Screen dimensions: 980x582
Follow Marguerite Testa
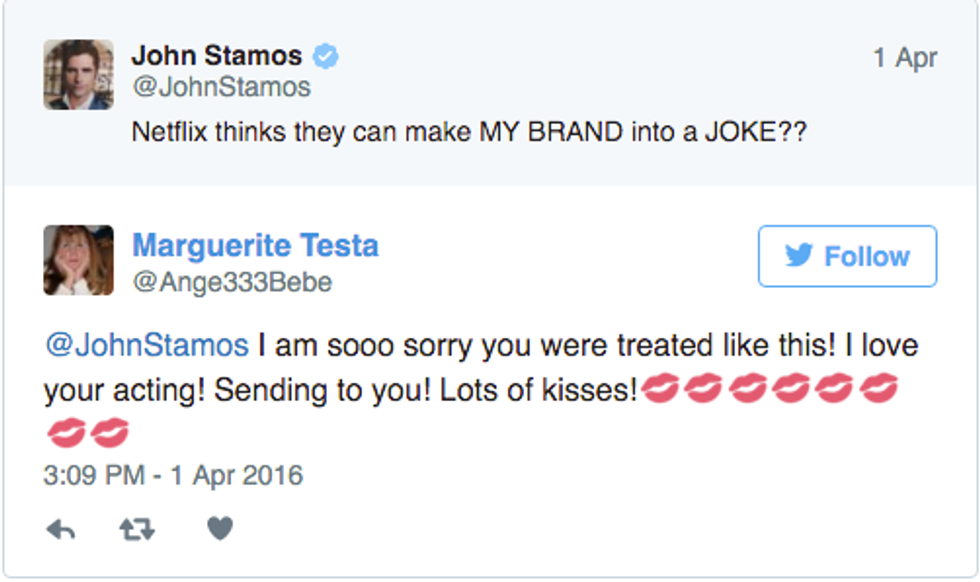(847, 256)
